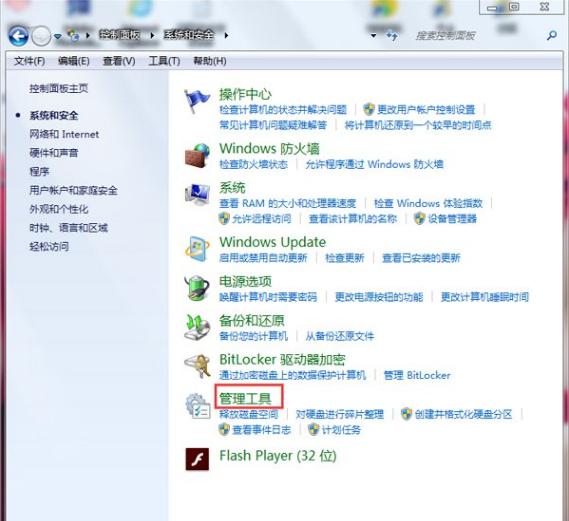Click 更改计算机睡眠时间
Viewport: 569px width, 521px height.
[x=484, y=297]
